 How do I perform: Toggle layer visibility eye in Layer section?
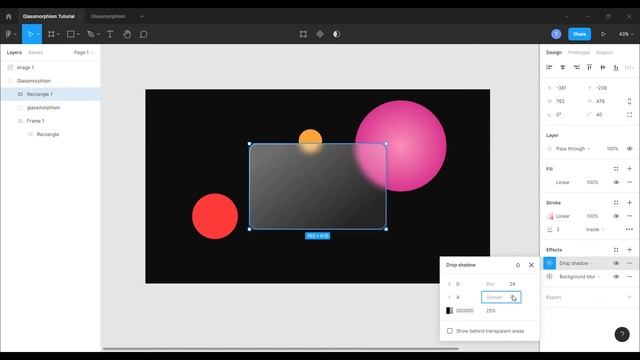(629, 149)
